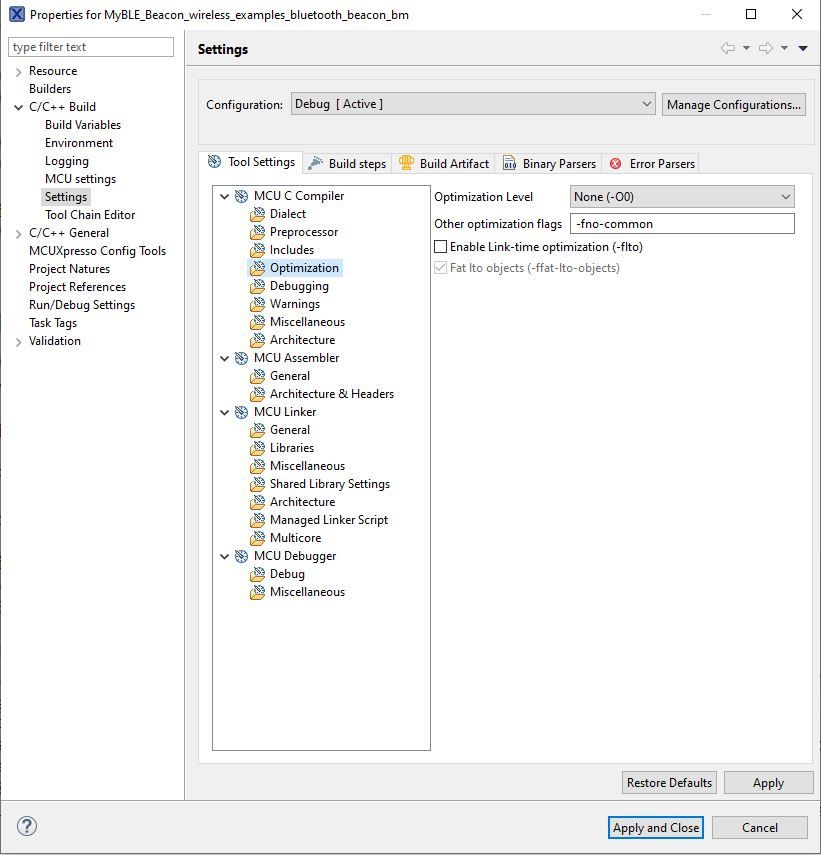Click the Preprocessor folder icon
This screenshot has width=821, height=855.
click(x=257, y=232)
